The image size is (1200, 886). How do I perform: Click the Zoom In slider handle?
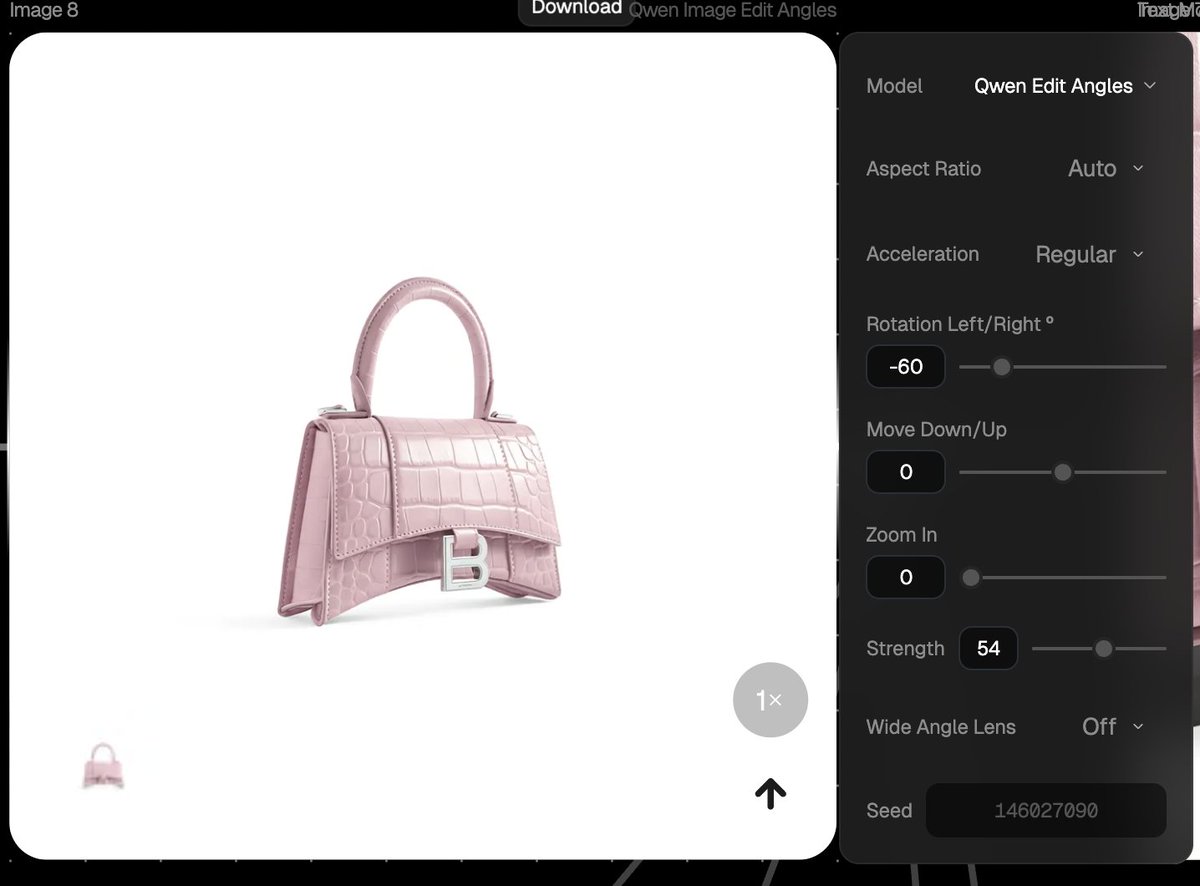coord(970,577)
